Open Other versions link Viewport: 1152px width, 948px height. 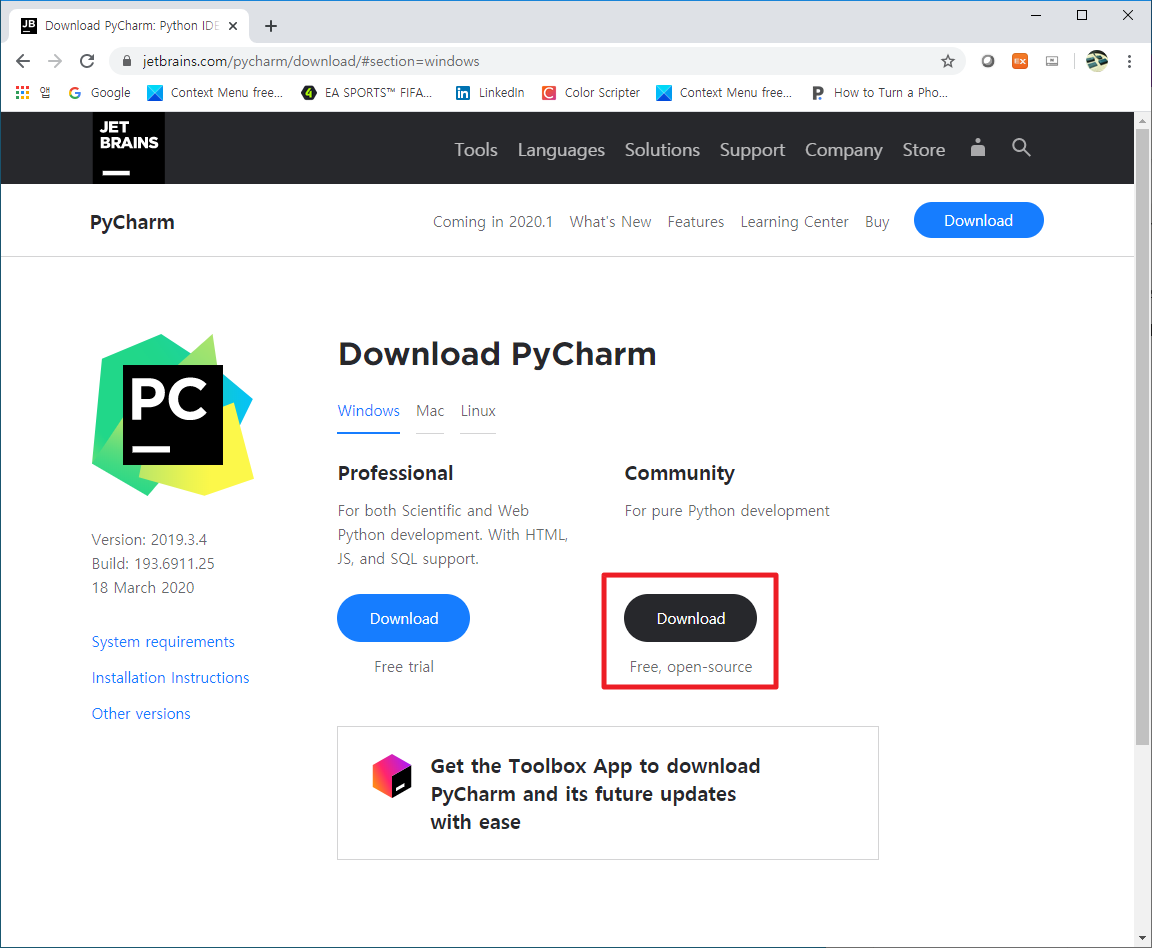tap(141, 714)
